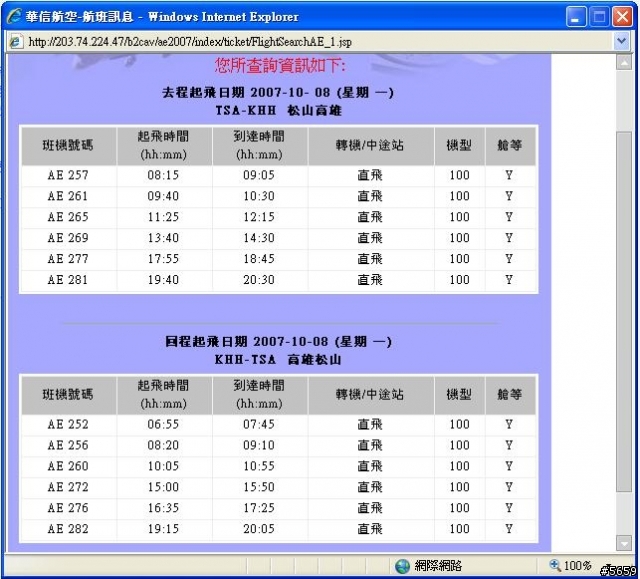The height and width of the screenshot is (579, 640).
Task: Click departure time 19:15
Action: (163, 529)
